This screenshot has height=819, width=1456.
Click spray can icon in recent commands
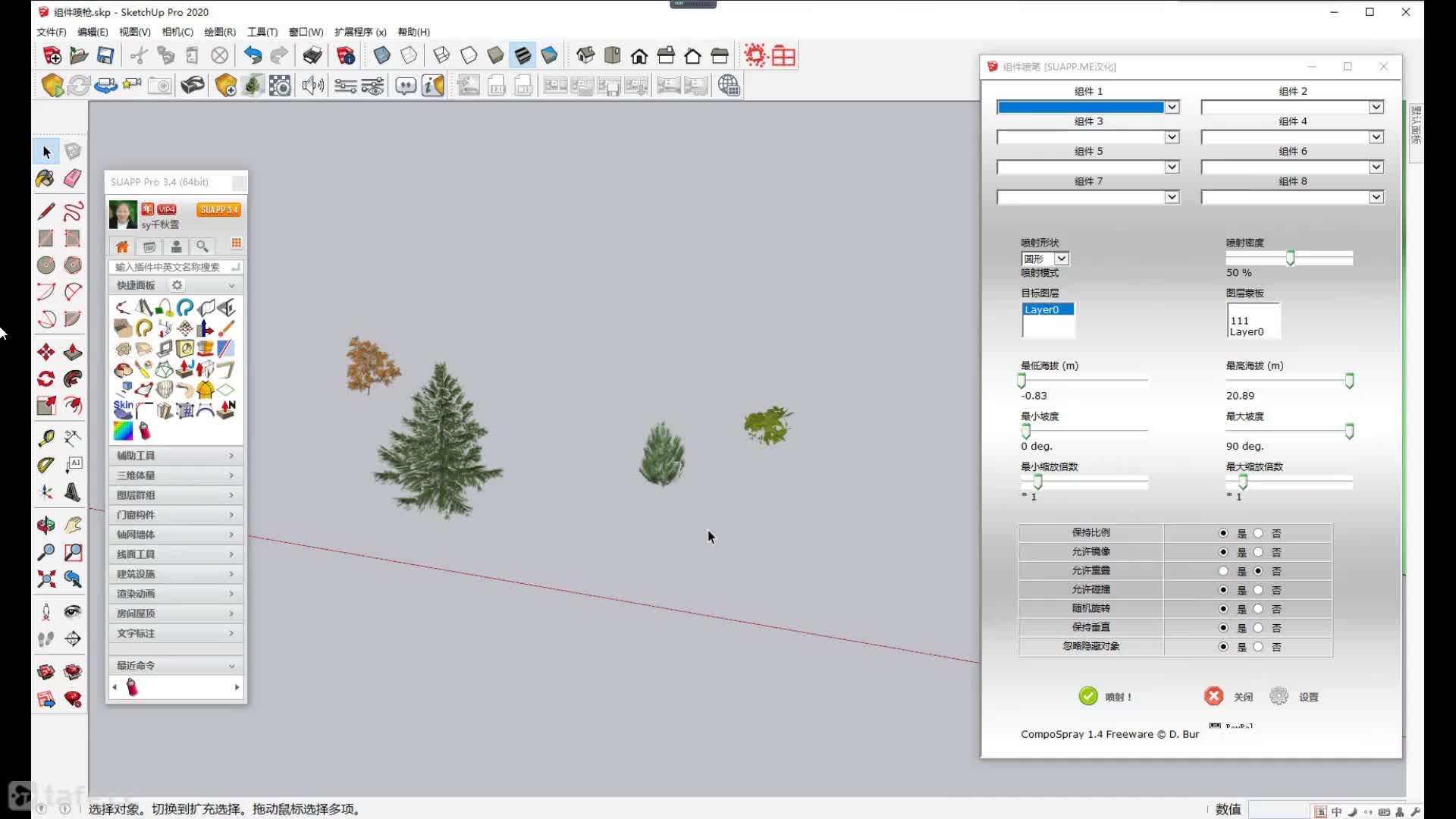[x=132, y=687]
